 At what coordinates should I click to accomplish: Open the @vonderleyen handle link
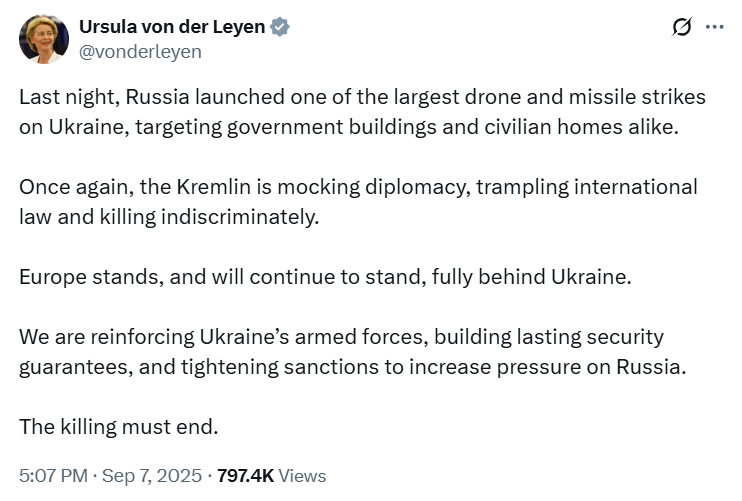pyautogui.click(x=140, y=52)
